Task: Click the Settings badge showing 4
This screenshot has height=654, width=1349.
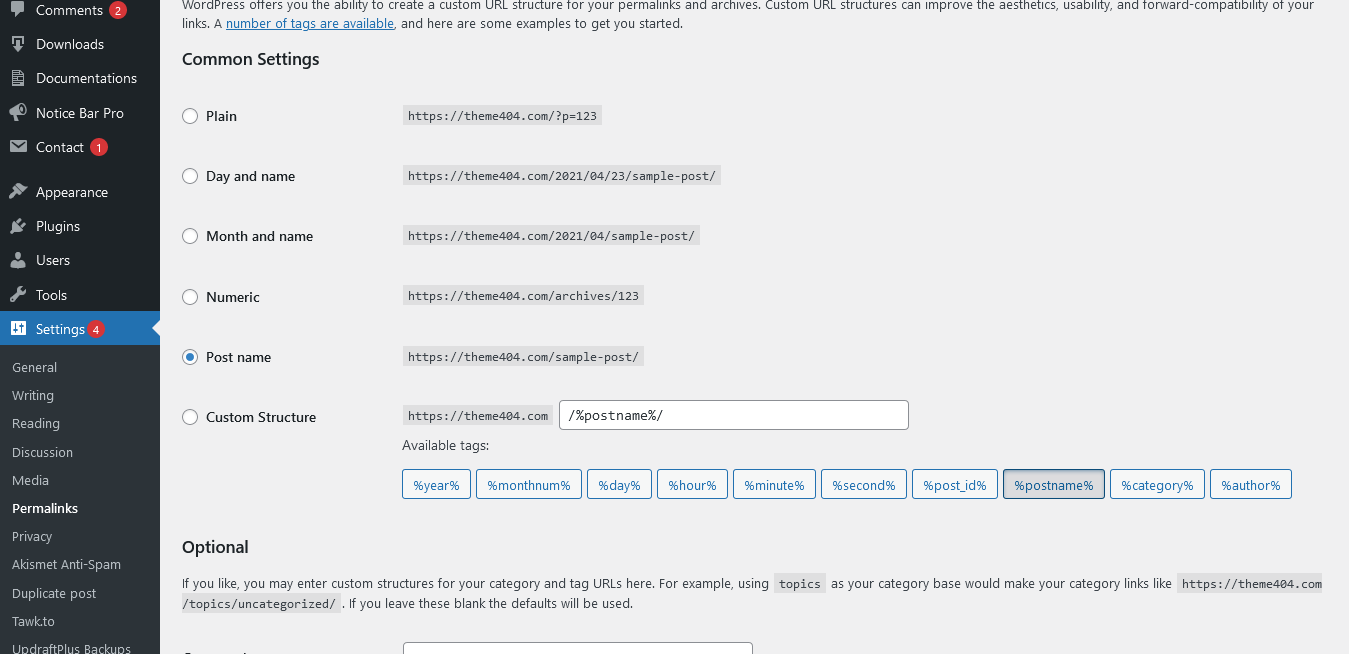Action: pyautogui.click(x=96, y=329)
